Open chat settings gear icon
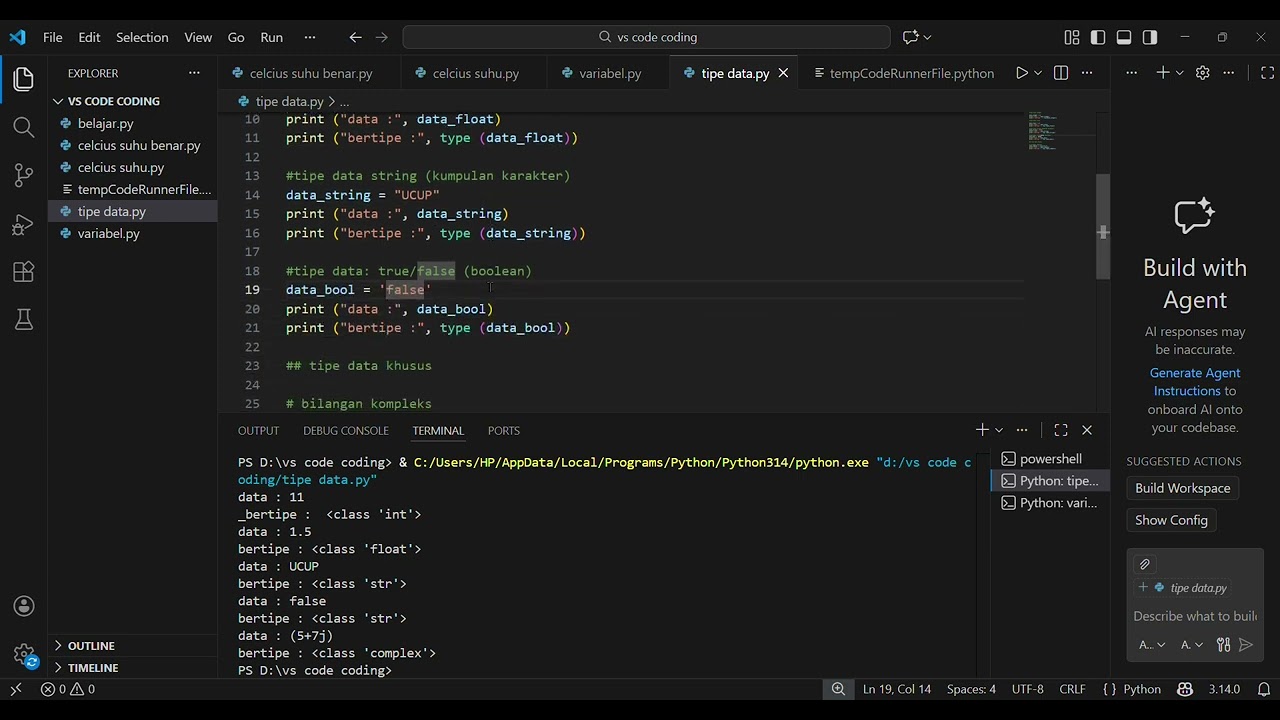The image size is (1280, 720). 1203,73
